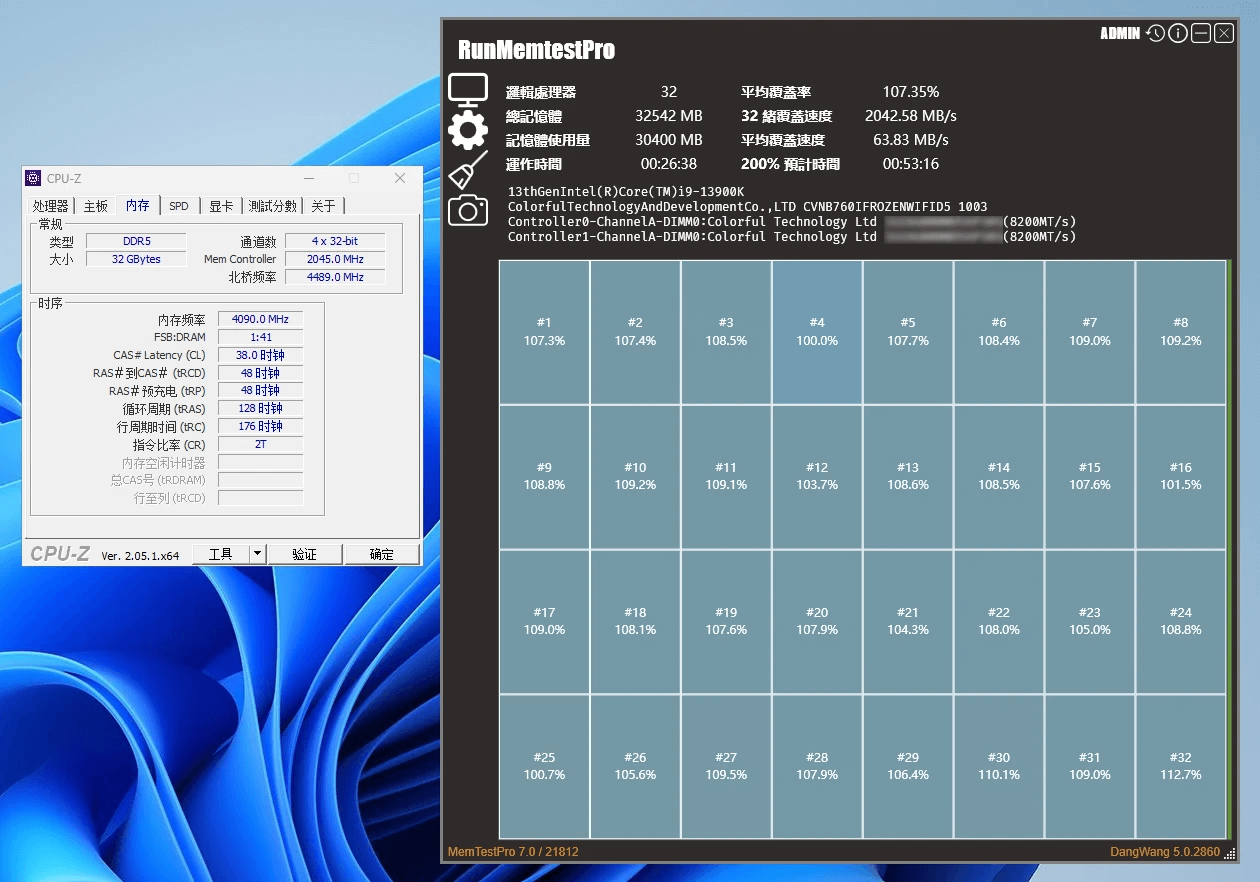Click the info icon next to ADMIN

click(x=1178, y=33)
